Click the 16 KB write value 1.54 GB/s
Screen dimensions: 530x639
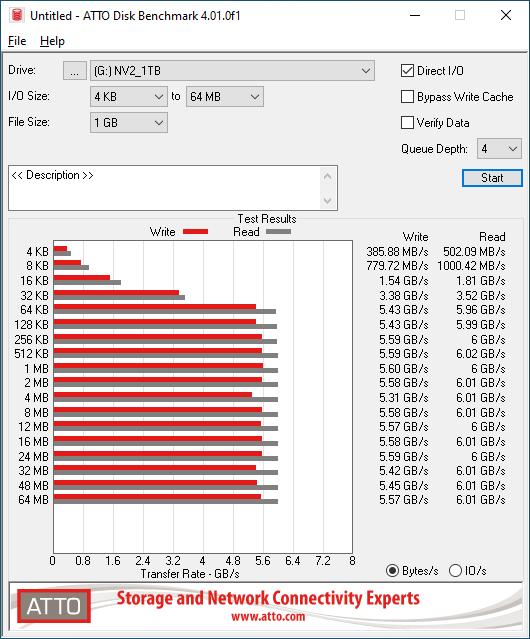(x=404, y=281)
